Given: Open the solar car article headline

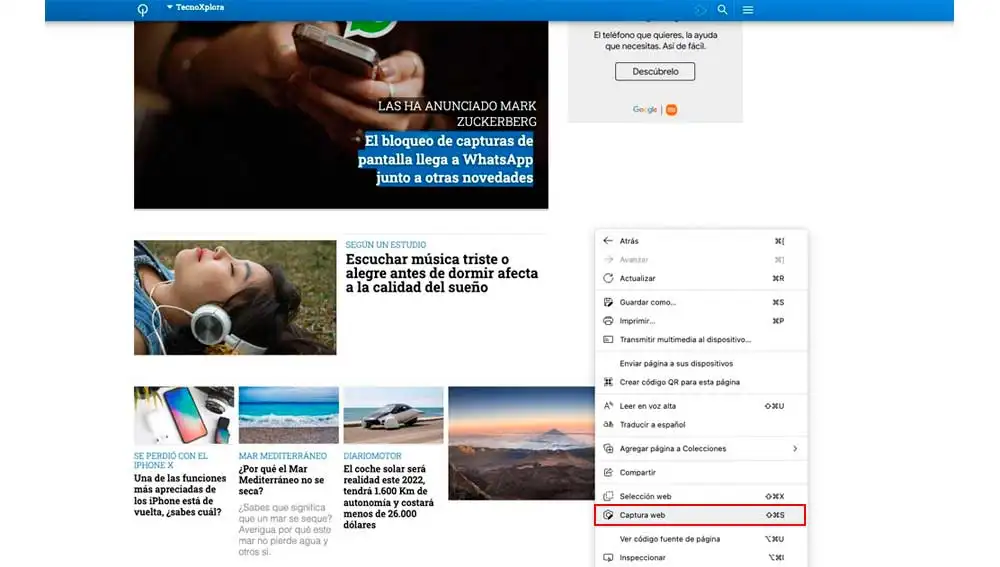Looking at the screenshot, I should point(388,496).
